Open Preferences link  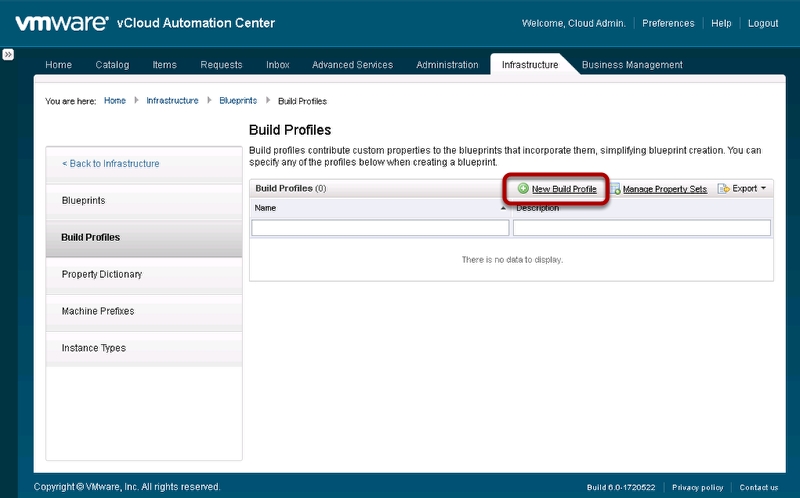(x=668, y=23)
